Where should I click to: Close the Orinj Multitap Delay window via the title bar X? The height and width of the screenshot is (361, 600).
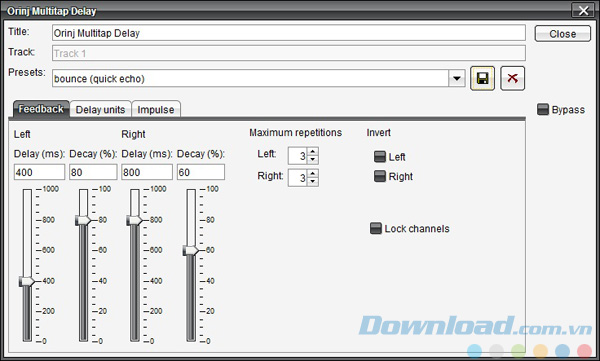pos(583,10)
